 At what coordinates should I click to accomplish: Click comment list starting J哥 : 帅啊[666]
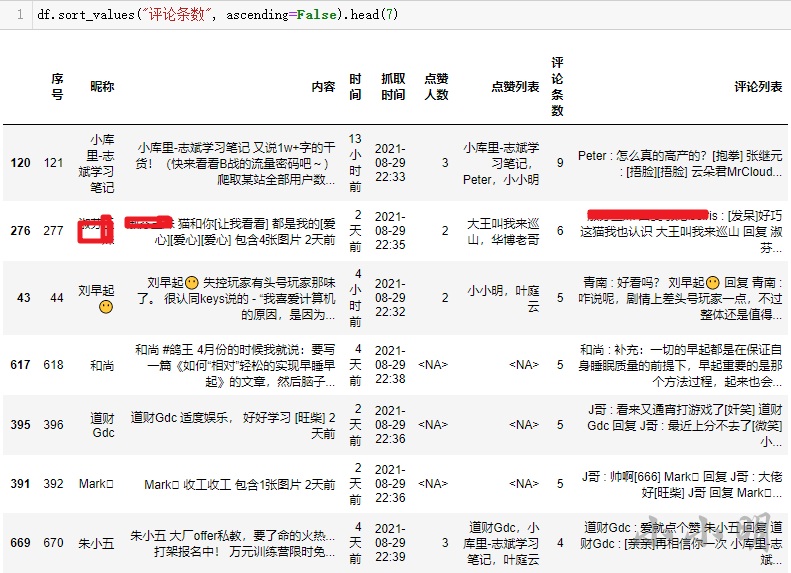pyautogui.click(x=682, y=484)
